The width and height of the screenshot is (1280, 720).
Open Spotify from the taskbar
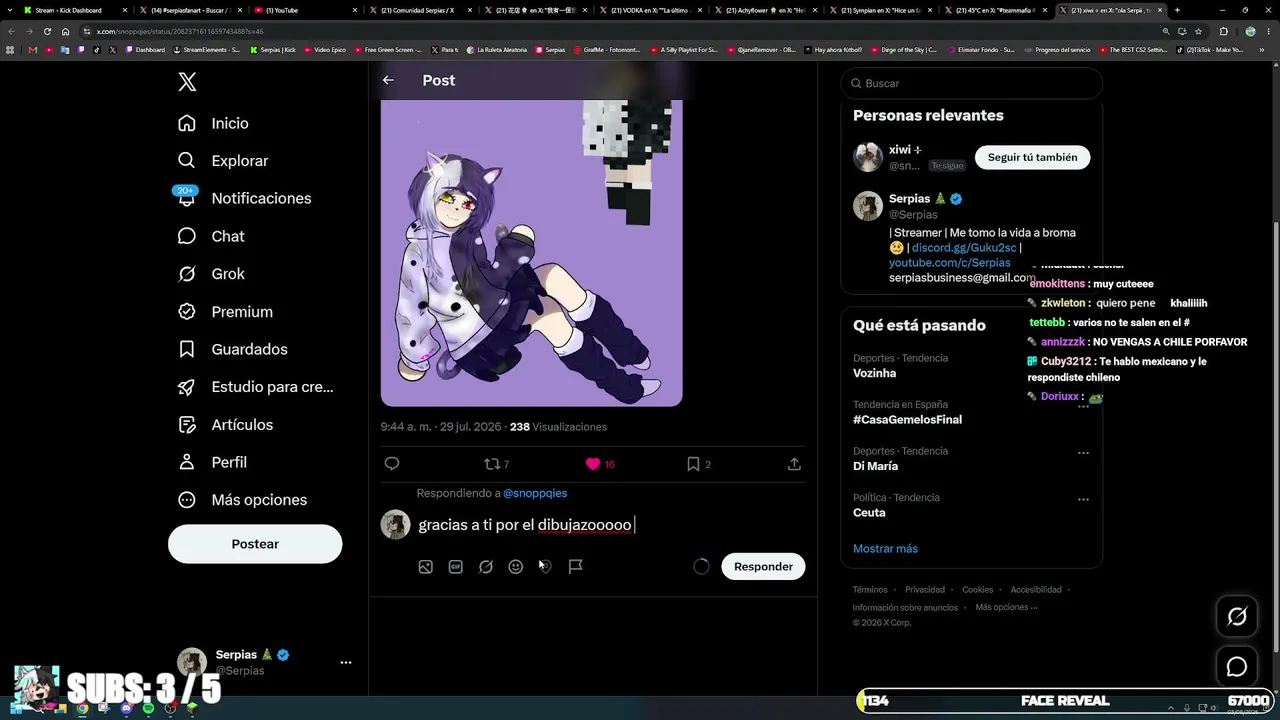point(148,709)
